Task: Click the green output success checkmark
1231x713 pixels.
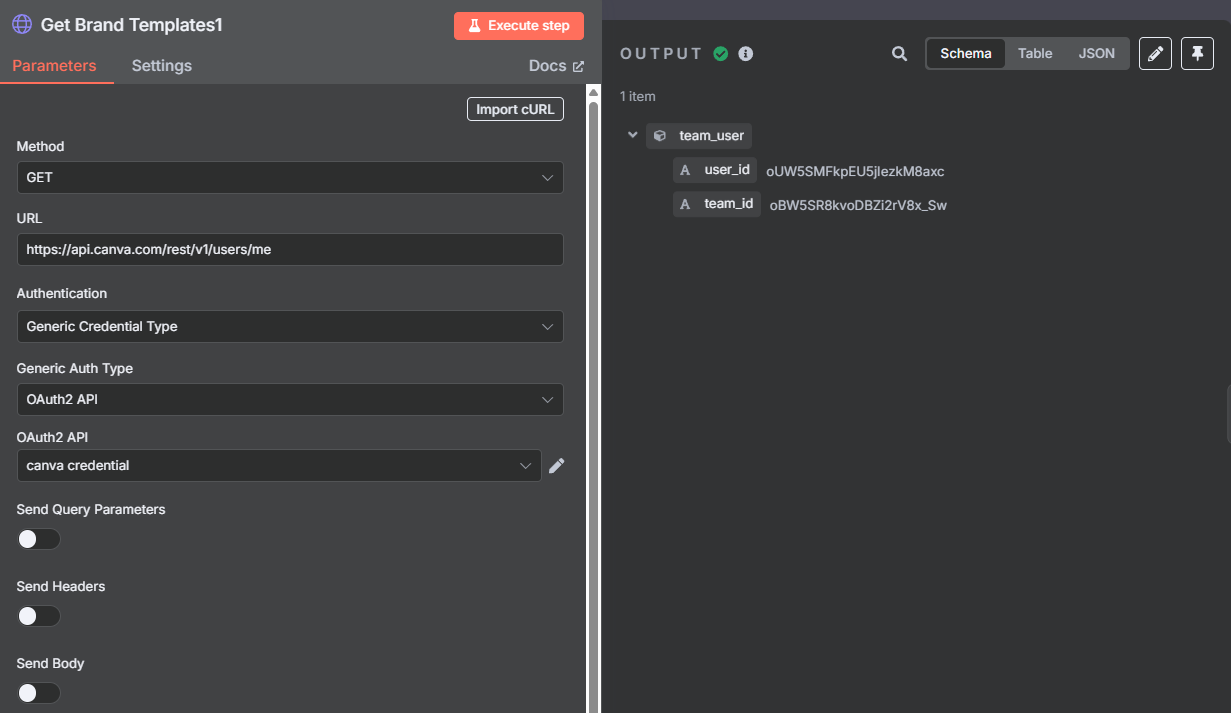Action: click(720, 54)
